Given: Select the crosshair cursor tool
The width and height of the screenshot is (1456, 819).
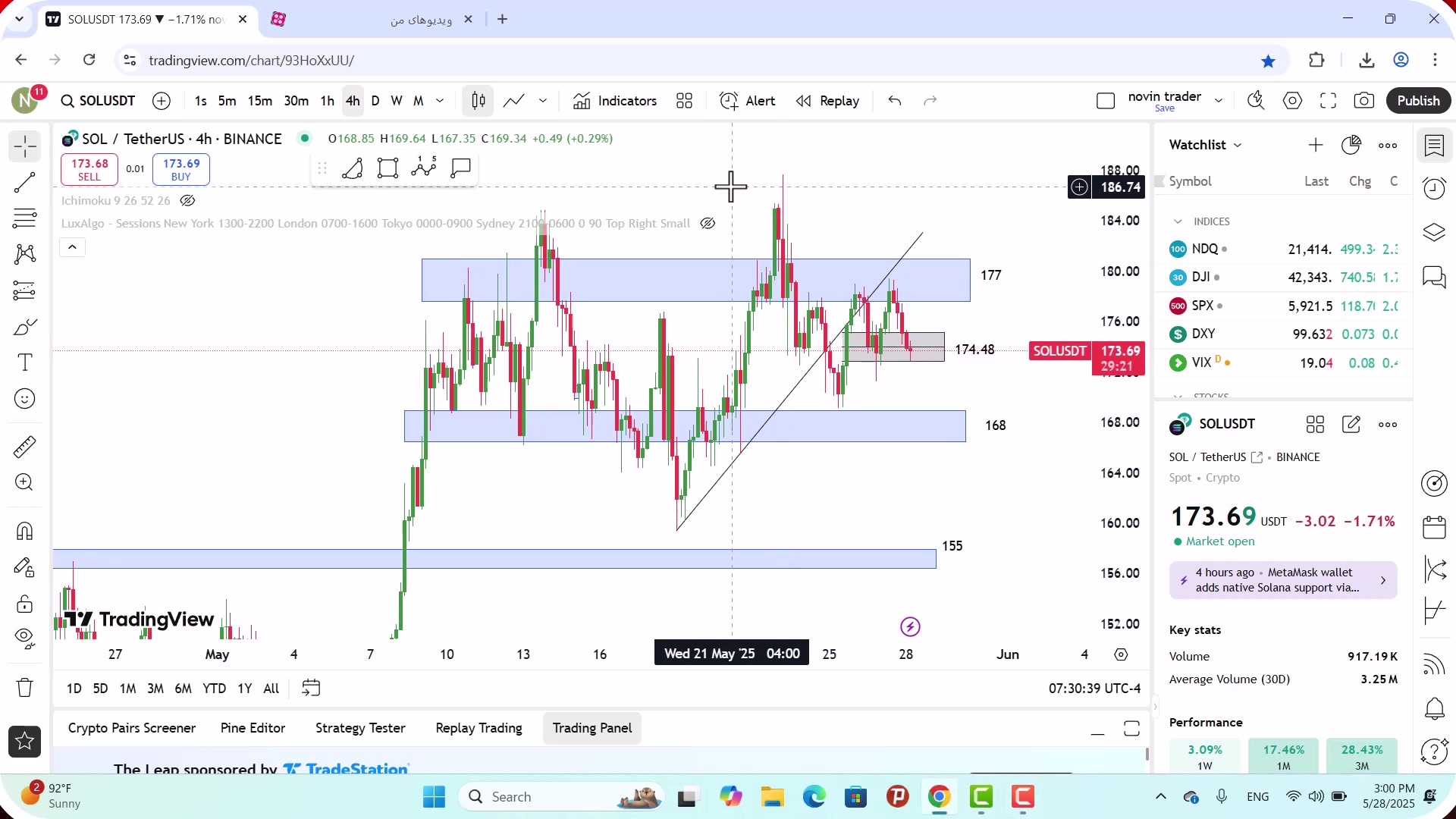Looking at the screenshot, I should point(25,146).
